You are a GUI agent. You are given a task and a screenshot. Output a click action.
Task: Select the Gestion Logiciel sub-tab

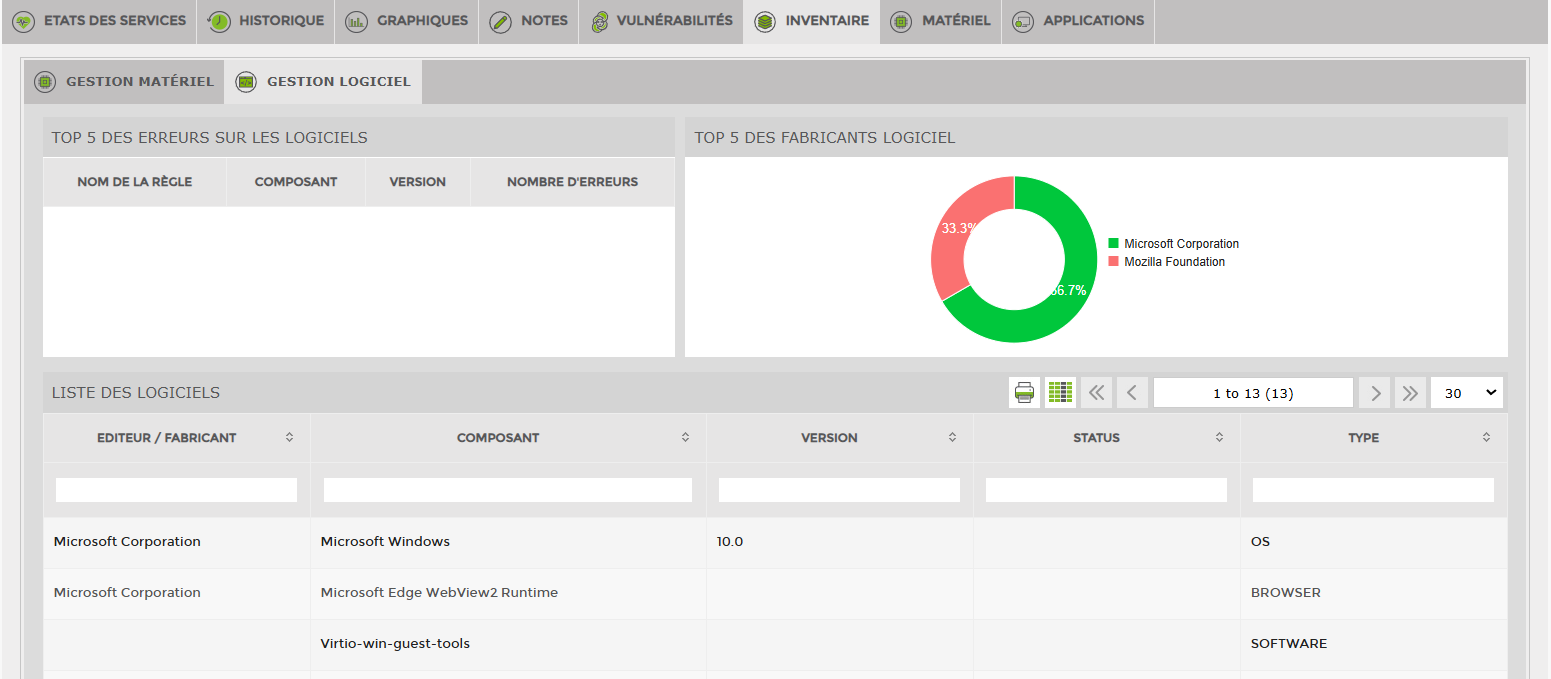coord(323,82)
